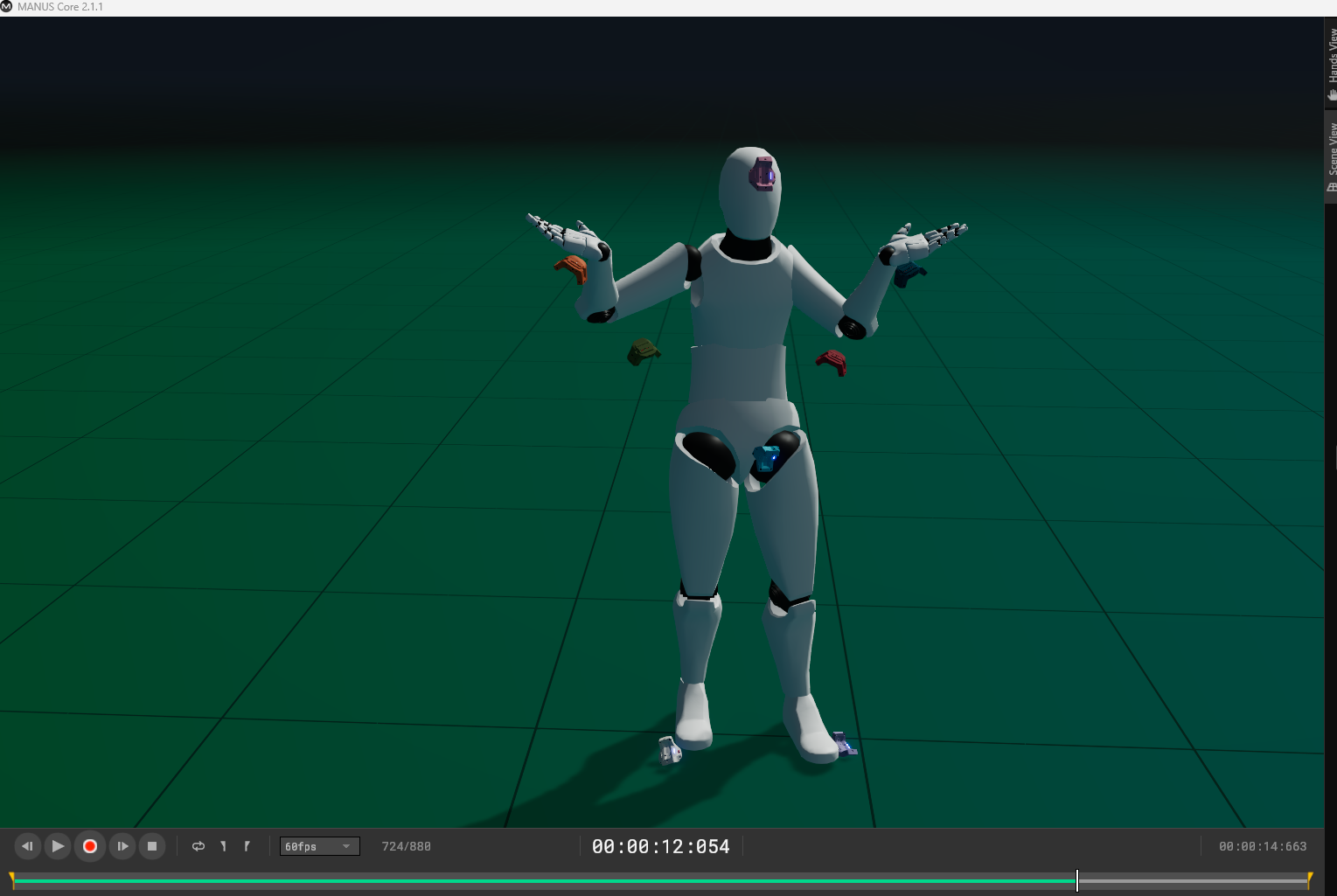Click the total duration 00:00:14:663

(x=1263, y=846)
